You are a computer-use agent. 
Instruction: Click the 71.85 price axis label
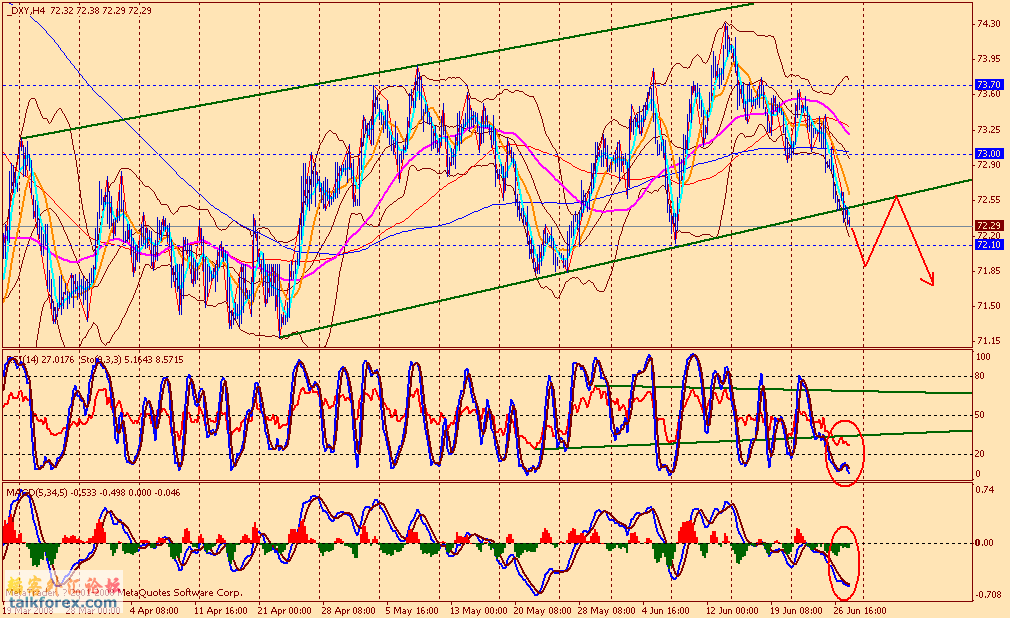(988, 271)
